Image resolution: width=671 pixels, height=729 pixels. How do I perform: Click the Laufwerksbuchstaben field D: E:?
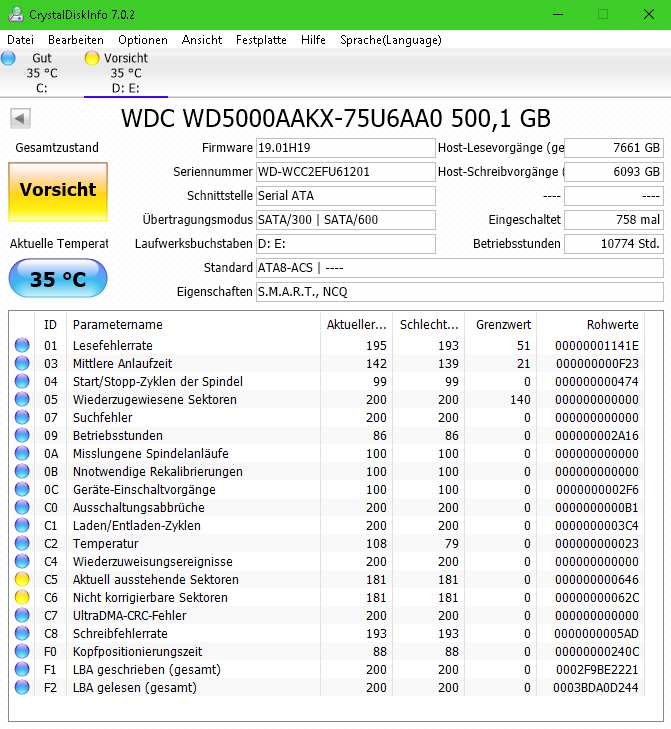(x=345, y=244)
